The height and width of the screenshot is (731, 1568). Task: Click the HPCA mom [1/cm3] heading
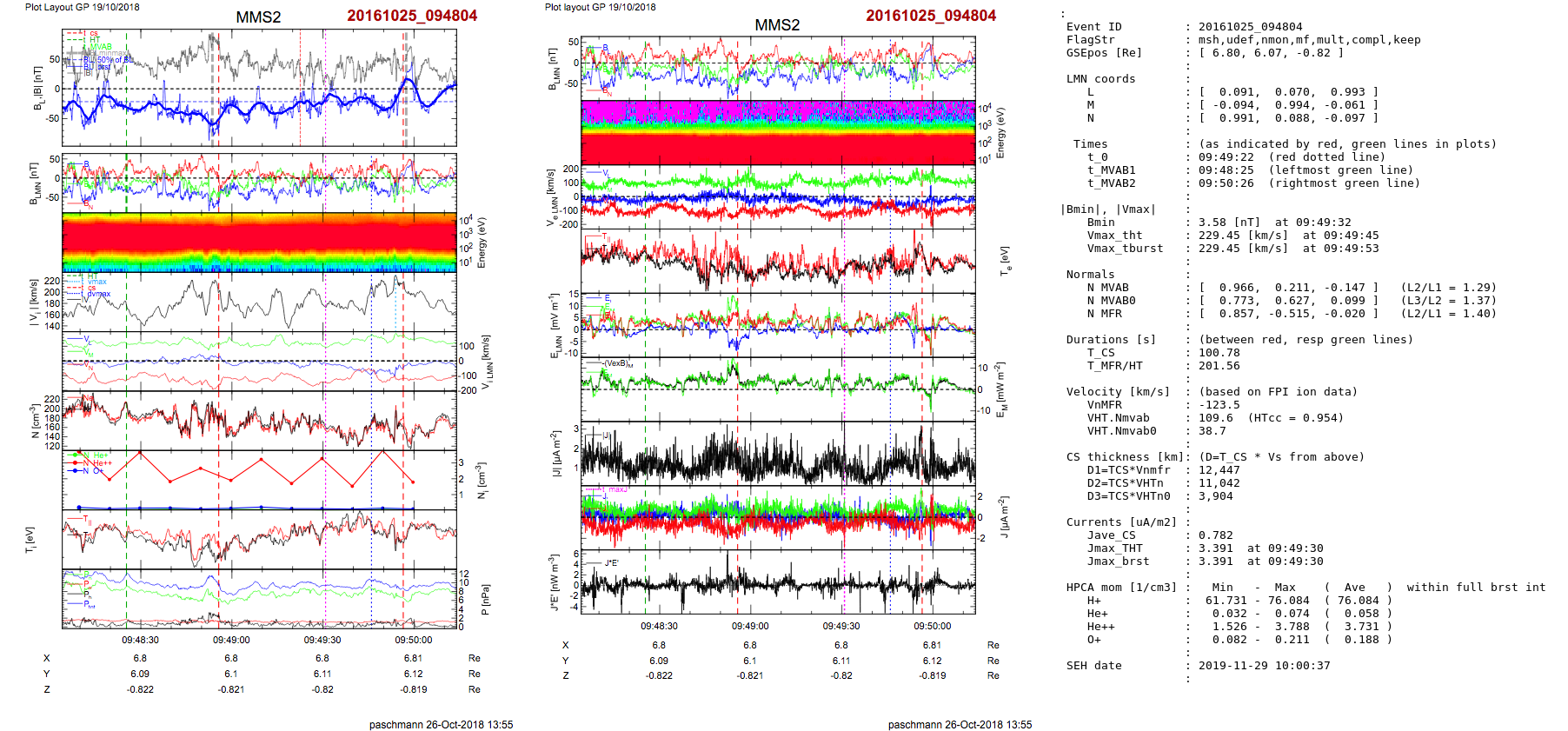tap(1121, 588)
